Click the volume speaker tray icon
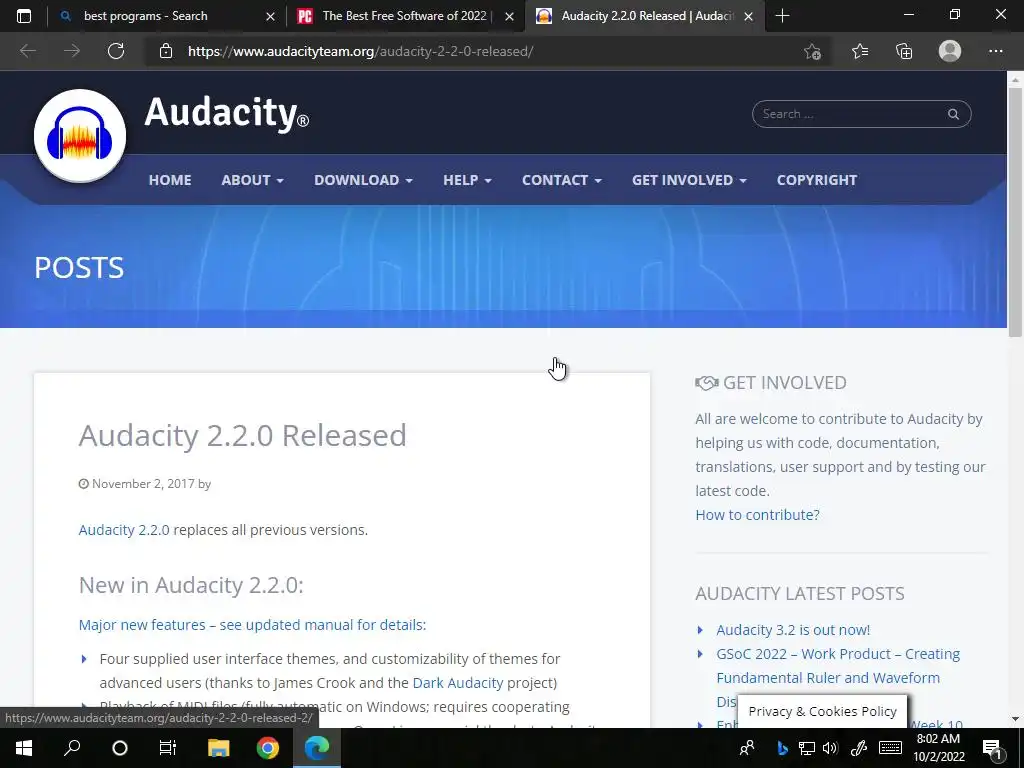The width and height of the screenshot is (1024, 768). point(830,748)
